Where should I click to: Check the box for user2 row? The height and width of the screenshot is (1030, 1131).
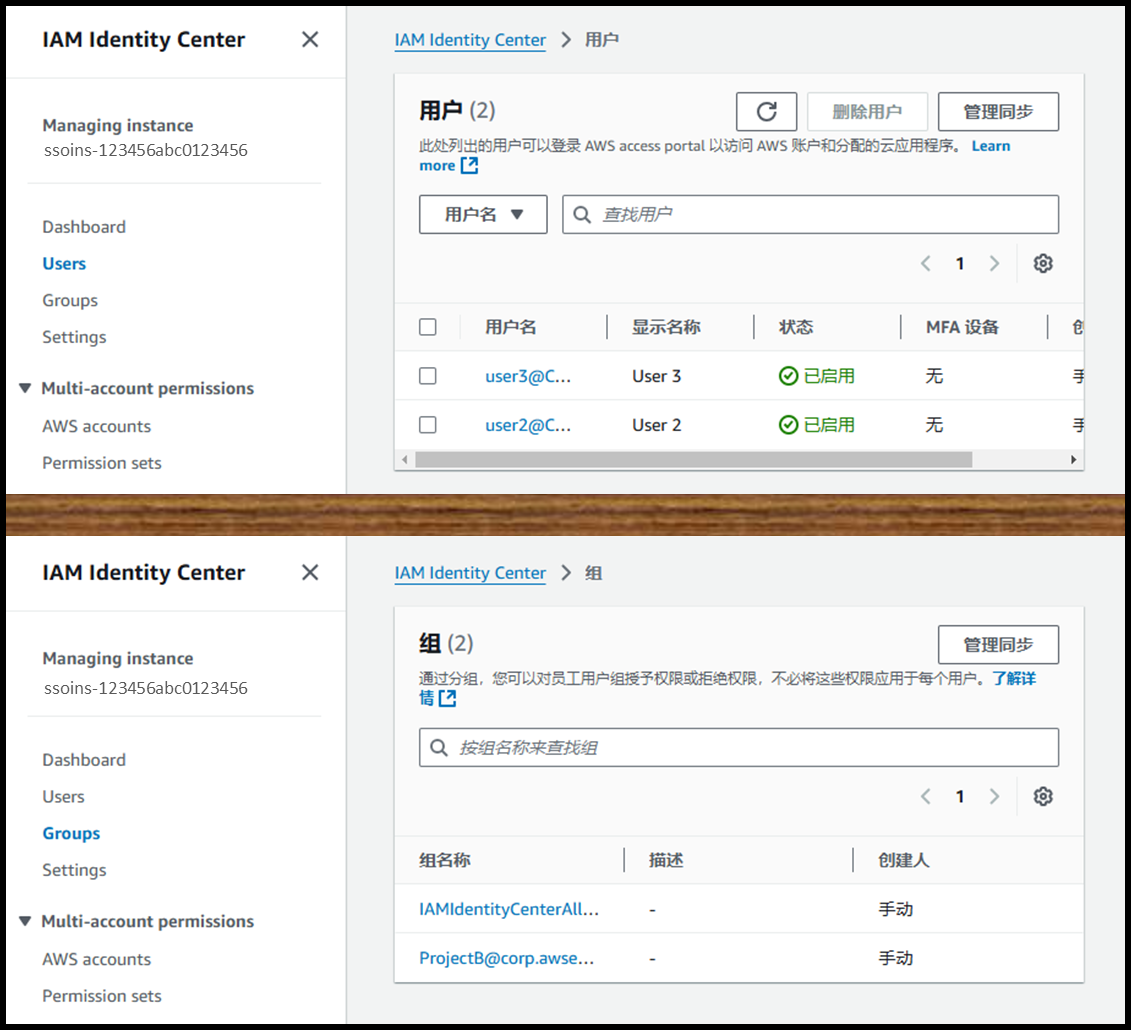(428, 425)
